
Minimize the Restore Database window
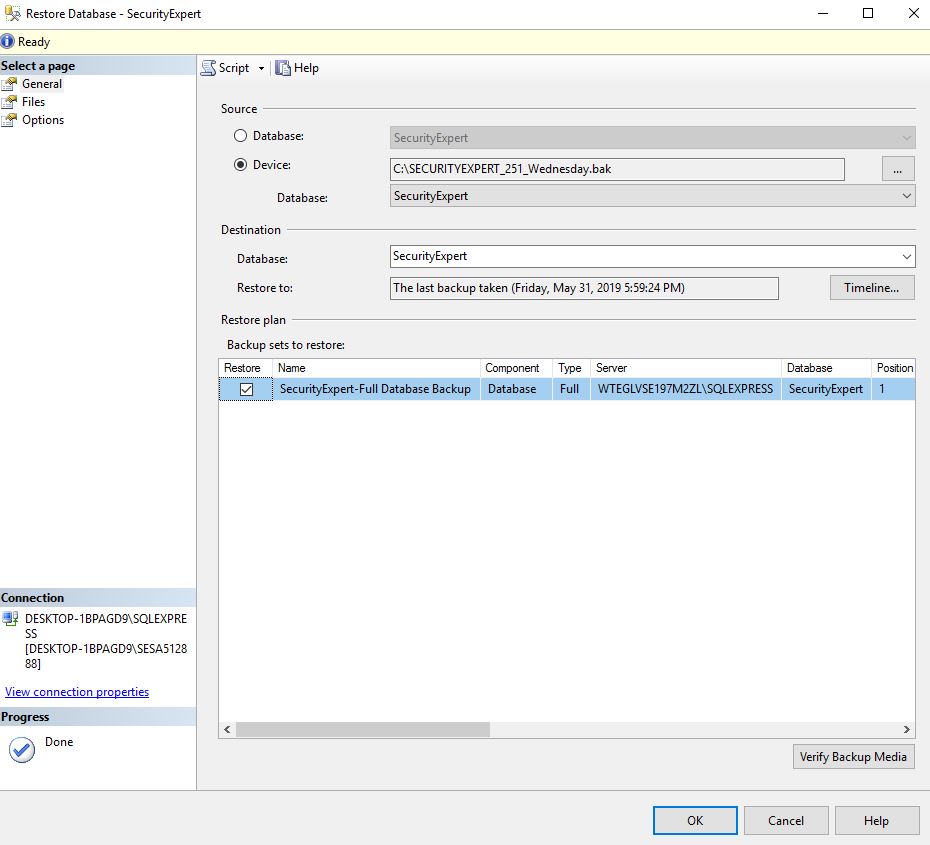point(823,14)
